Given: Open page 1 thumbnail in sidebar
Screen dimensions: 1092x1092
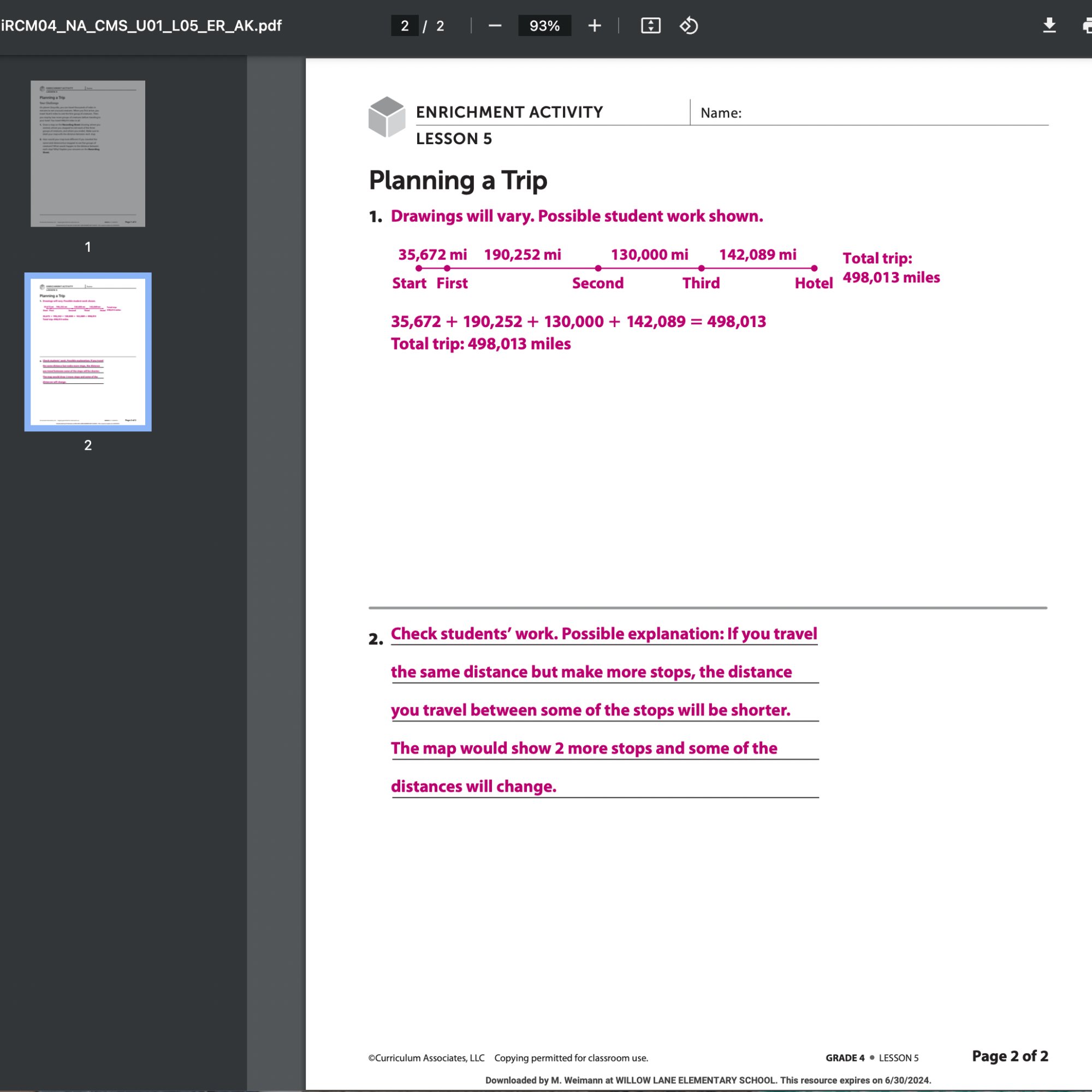Looking at the screenshot, I should [x=87, y=153].
